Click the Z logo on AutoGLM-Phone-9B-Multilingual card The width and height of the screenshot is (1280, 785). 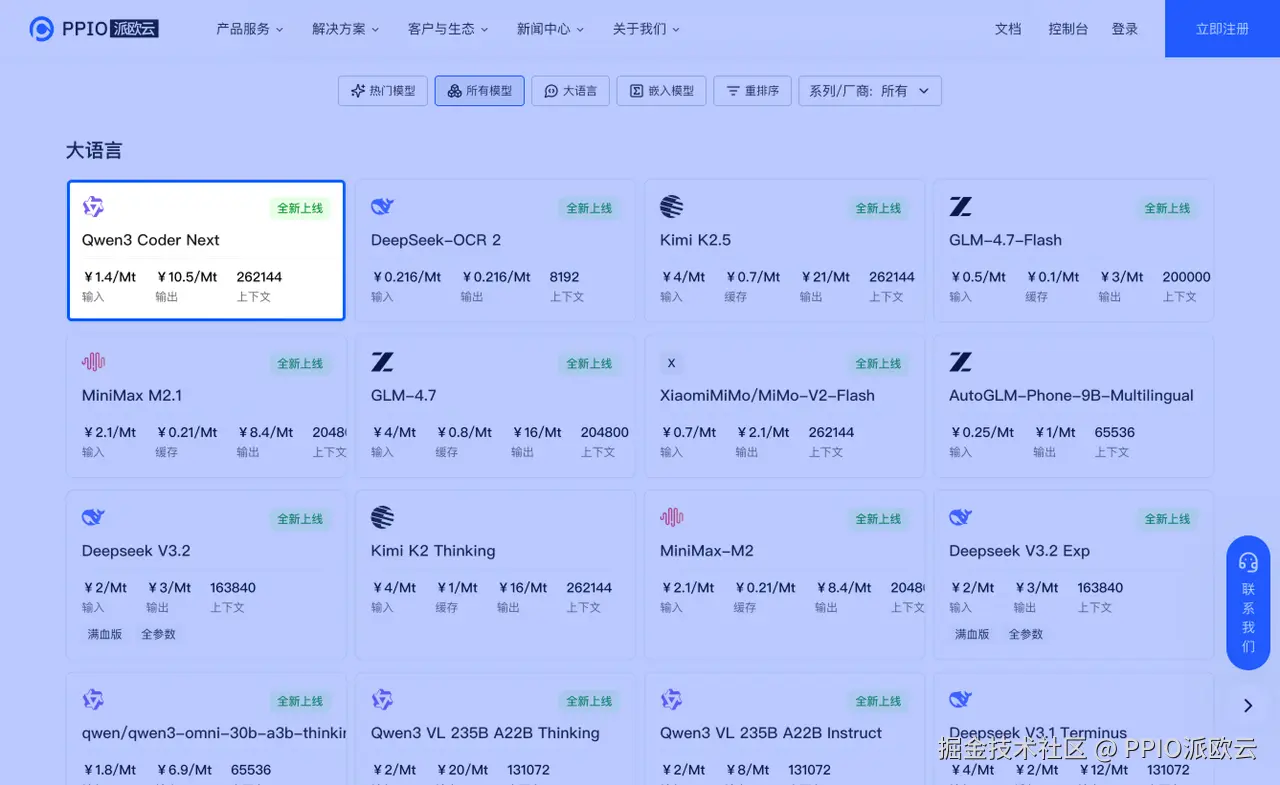960,362
